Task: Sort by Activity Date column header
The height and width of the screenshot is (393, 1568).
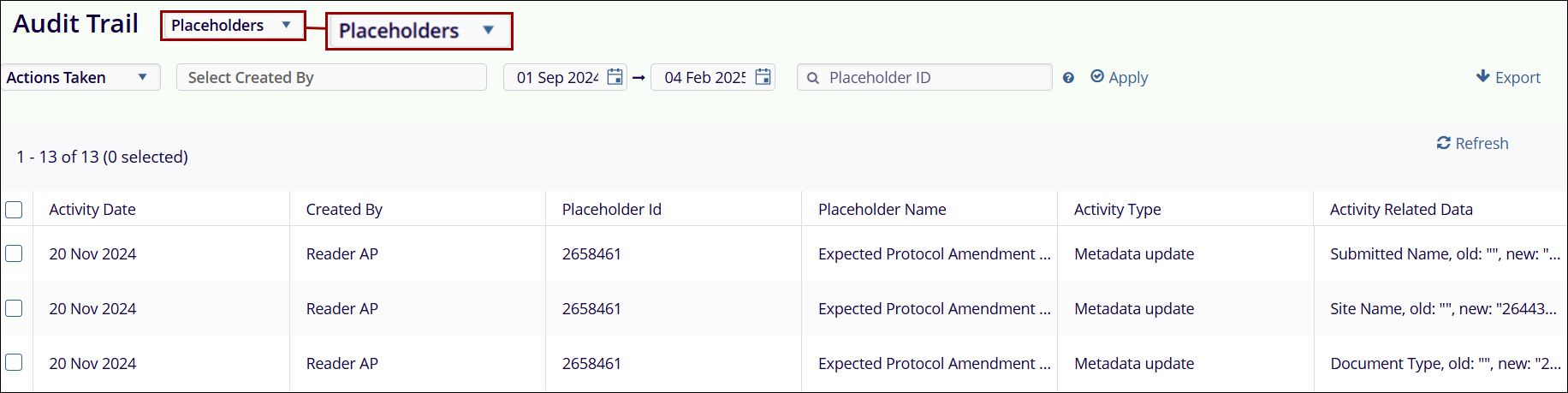Action: [x=92, y=210]
